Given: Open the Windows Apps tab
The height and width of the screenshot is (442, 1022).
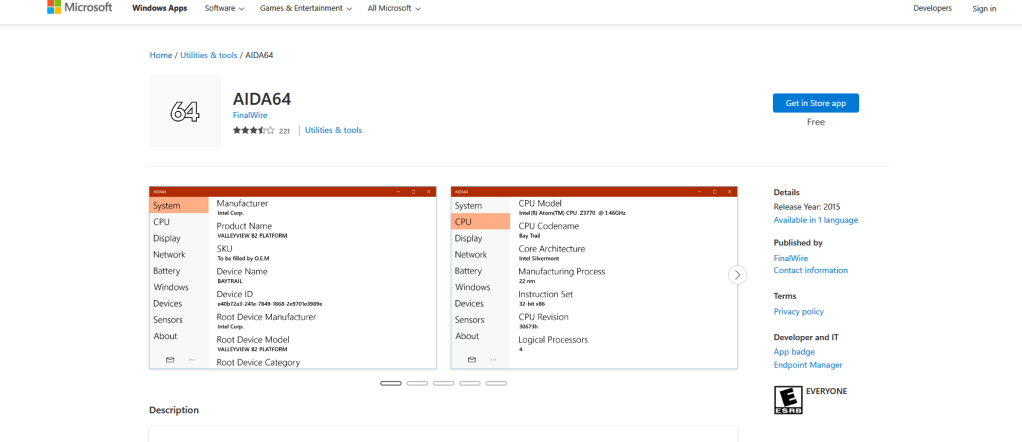Looking at the screenshot, I should [x=159, y=8].
